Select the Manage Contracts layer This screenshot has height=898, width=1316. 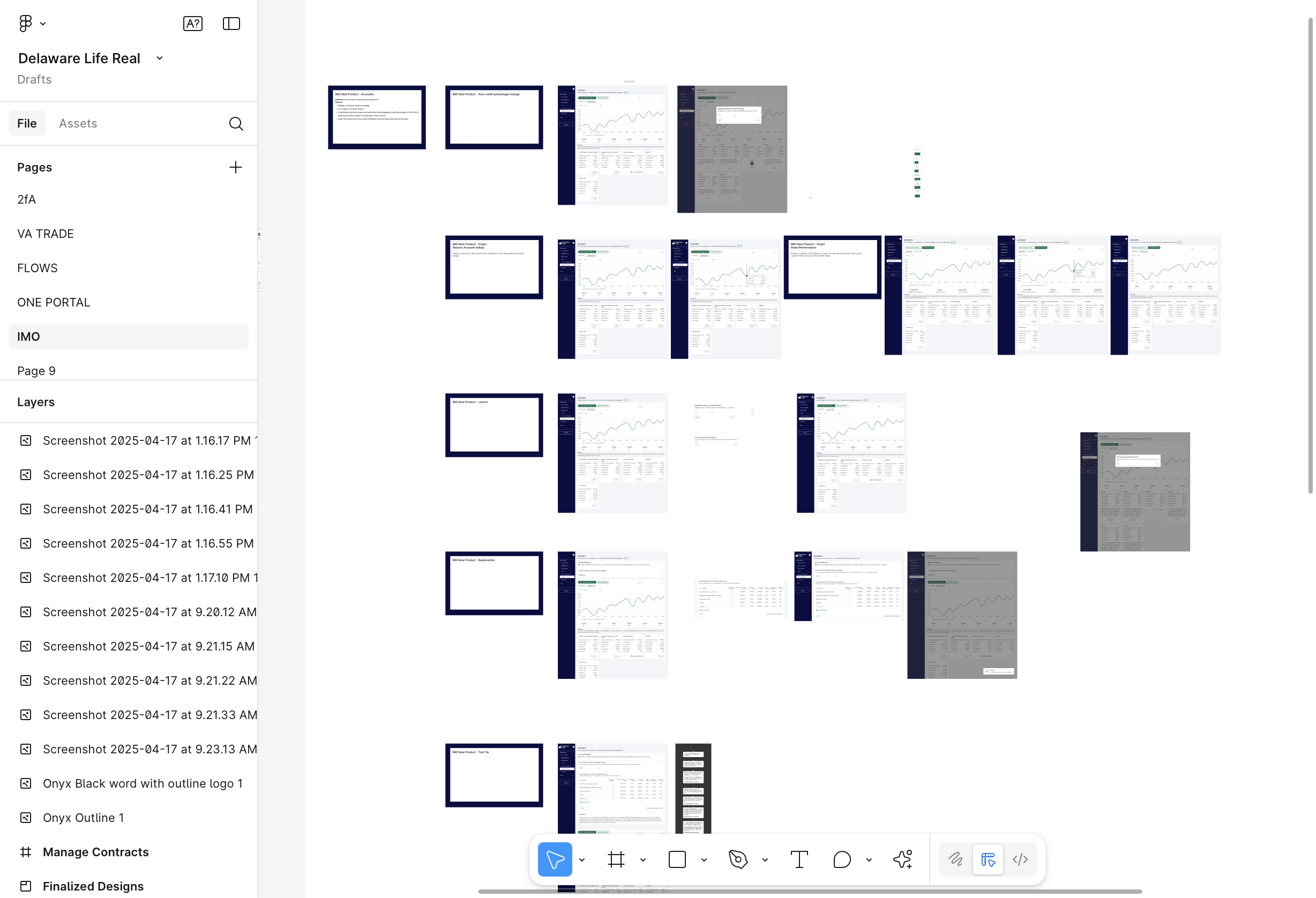point(95,851)
